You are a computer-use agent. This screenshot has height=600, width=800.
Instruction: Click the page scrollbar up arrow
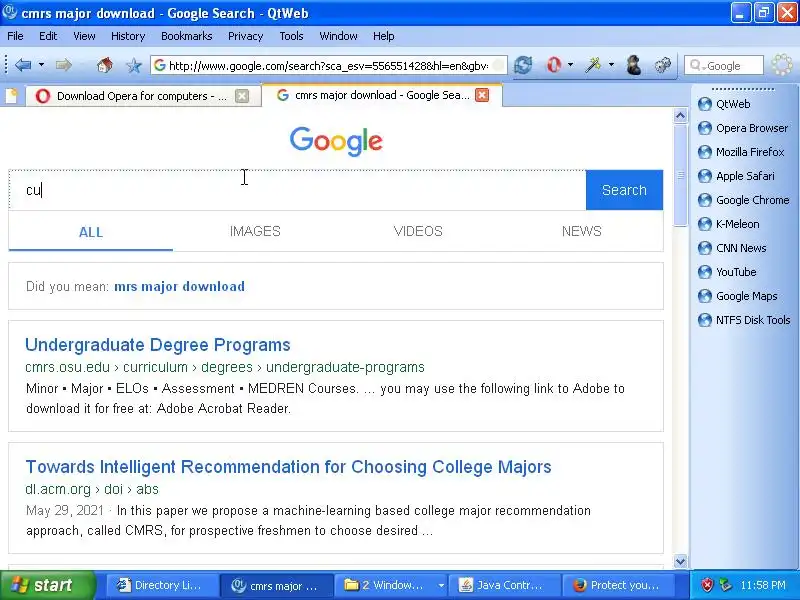[x=680, y=116]
